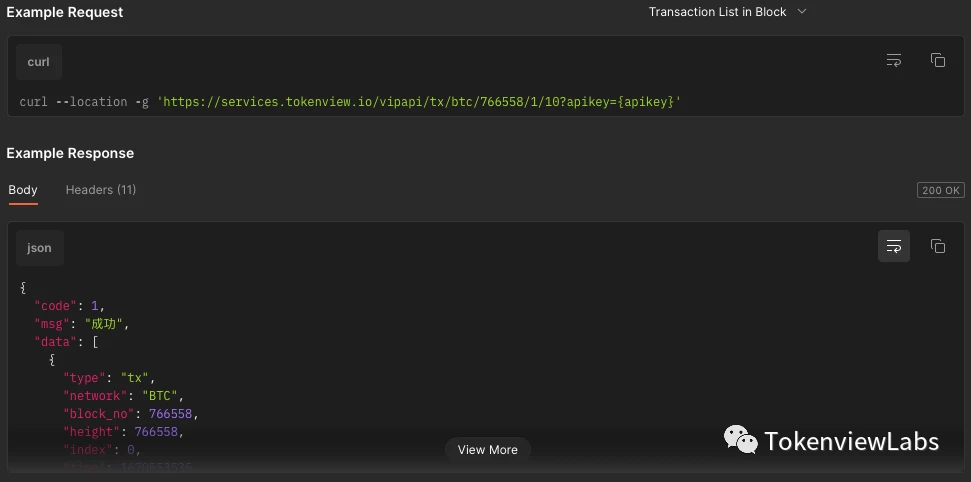971x482 pixels.
Task: Switch to the Body tab
Action: pos(23,190)
